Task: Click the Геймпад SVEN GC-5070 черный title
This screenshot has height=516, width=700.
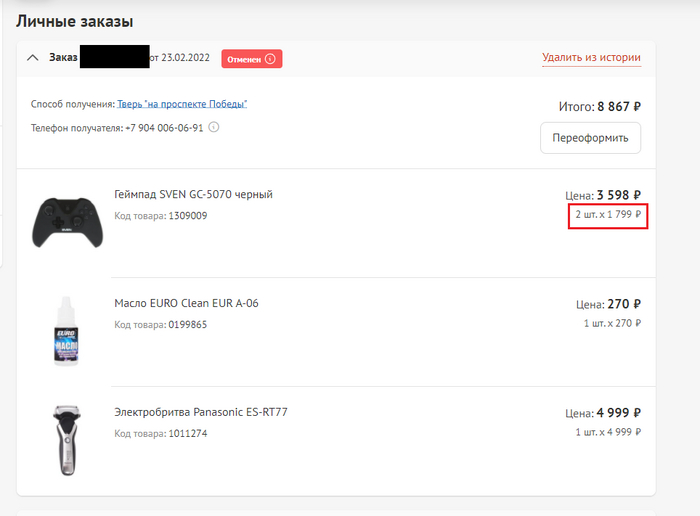Action: click(x=193, y=194)
